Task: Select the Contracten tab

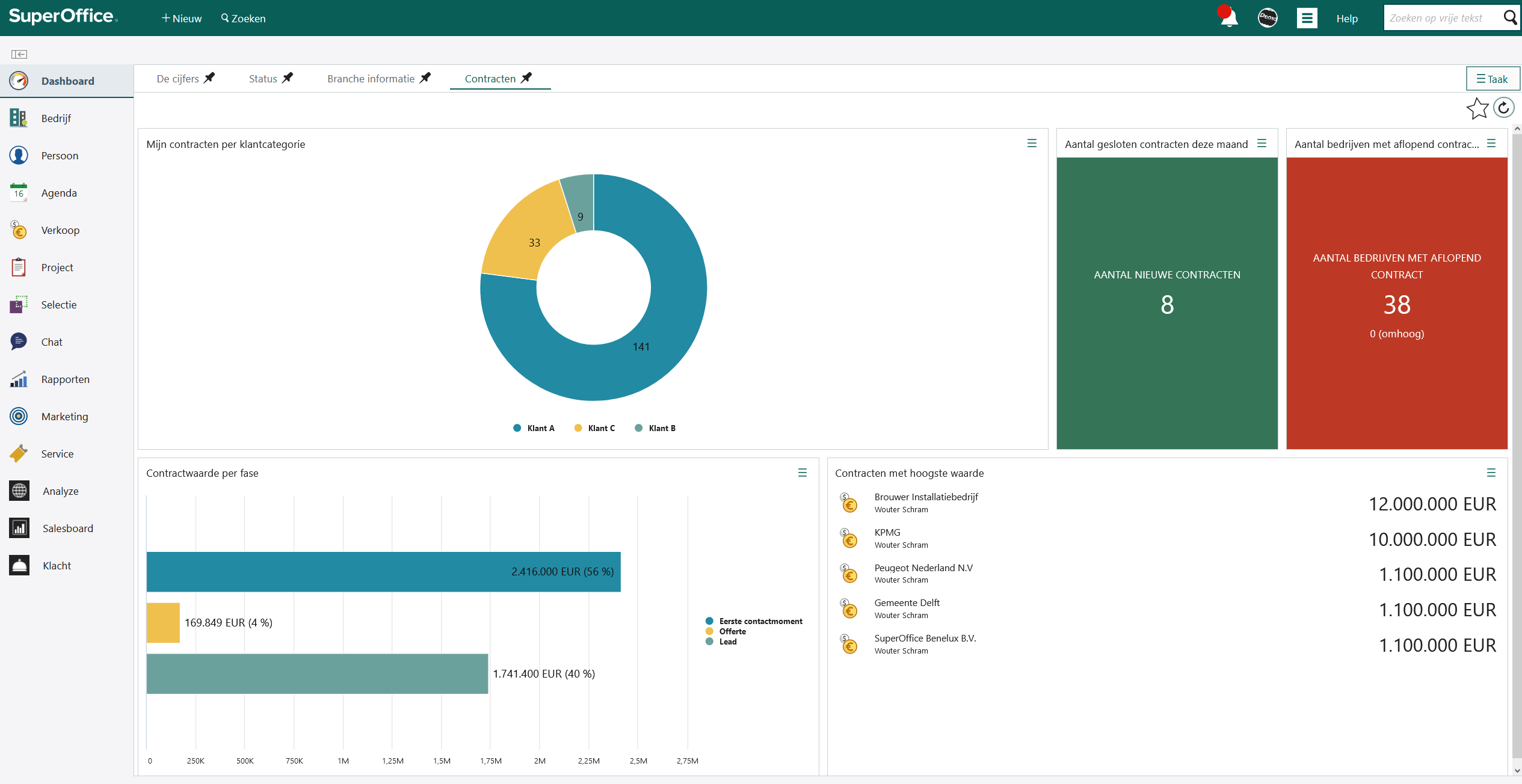Action: tap(490, 79)
